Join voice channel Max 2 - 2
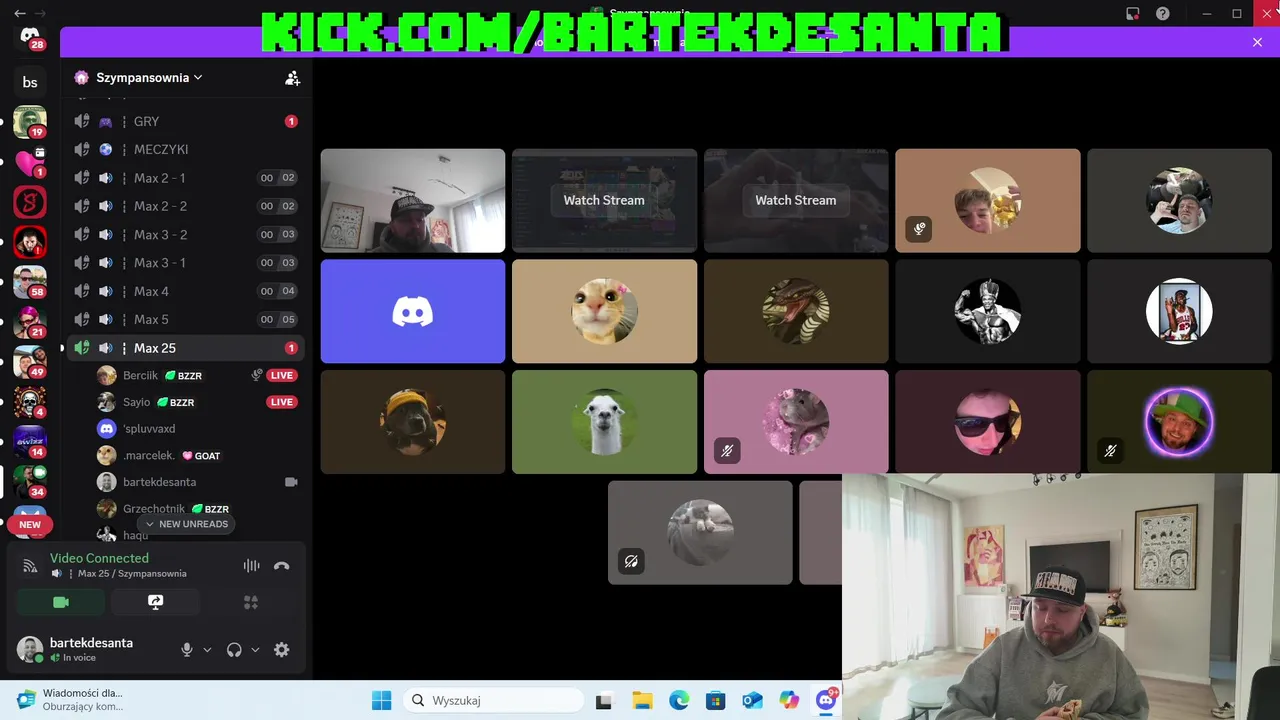This screenshot has width=1280, height=720. (185, 206)
